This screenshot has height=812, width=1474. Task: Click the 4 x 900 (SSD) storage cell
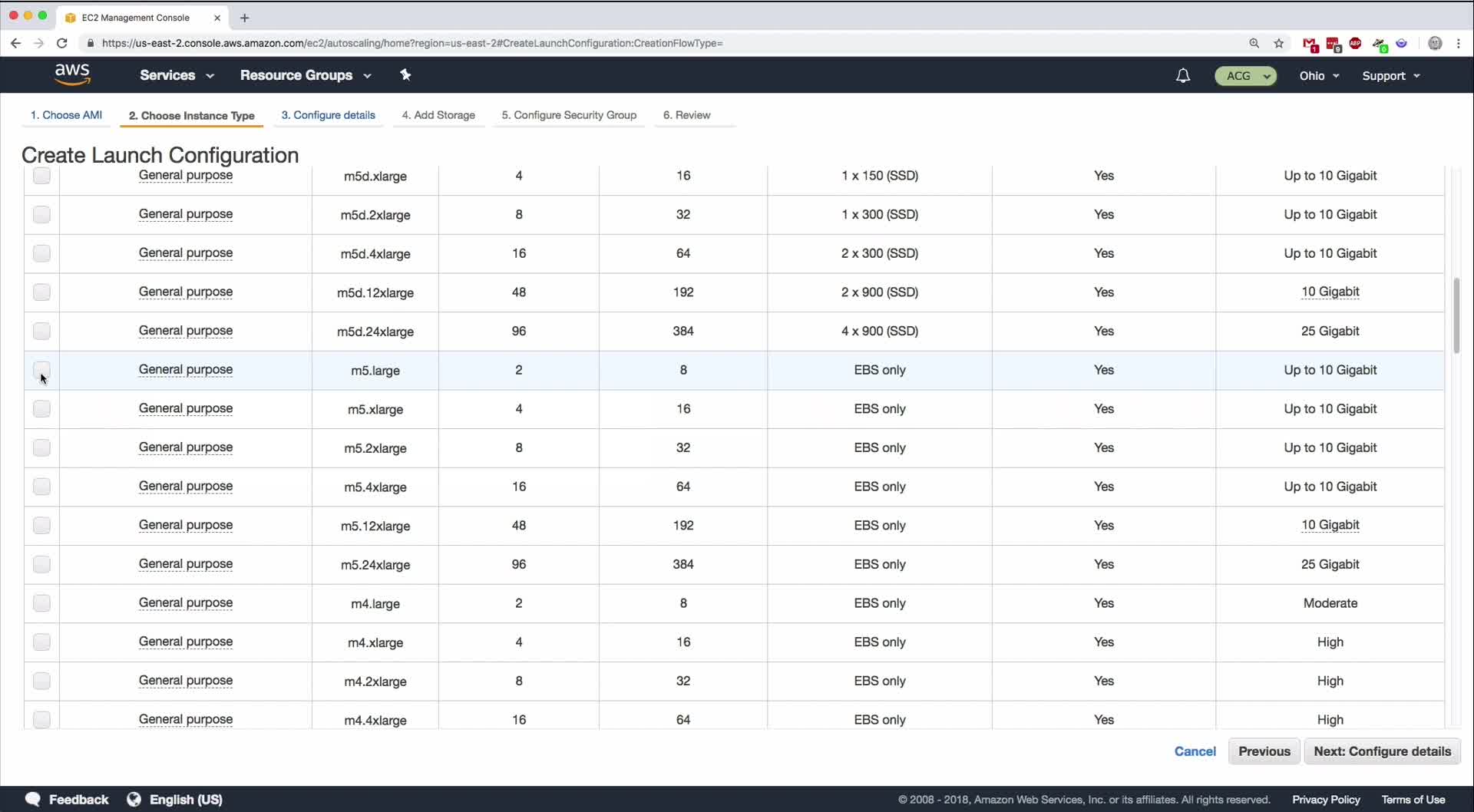[x=880, y=331]
